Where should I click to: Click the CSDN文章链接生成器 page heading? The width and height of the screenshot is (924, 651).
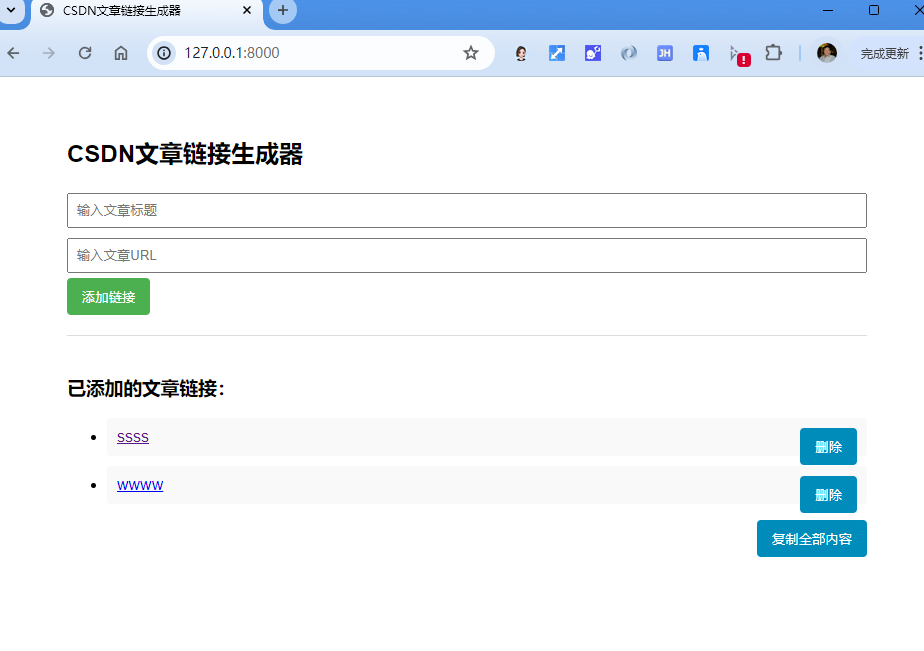pyautogui.click(x=185, y=154)
